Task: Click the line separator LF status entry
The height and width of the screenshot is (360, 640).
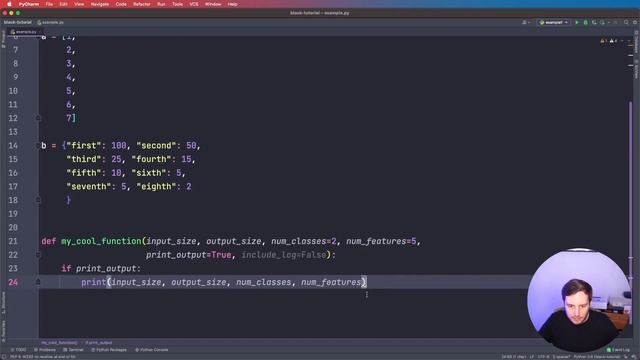Action: tap(532, 357)
